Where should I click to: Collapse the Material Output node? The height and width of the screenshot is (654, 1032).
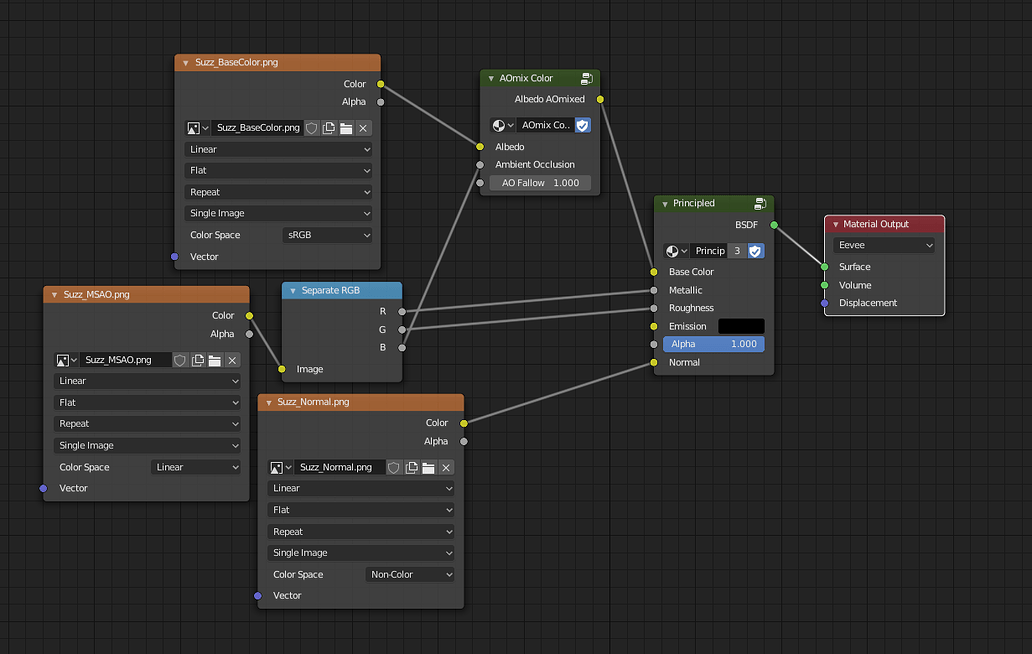835,224
